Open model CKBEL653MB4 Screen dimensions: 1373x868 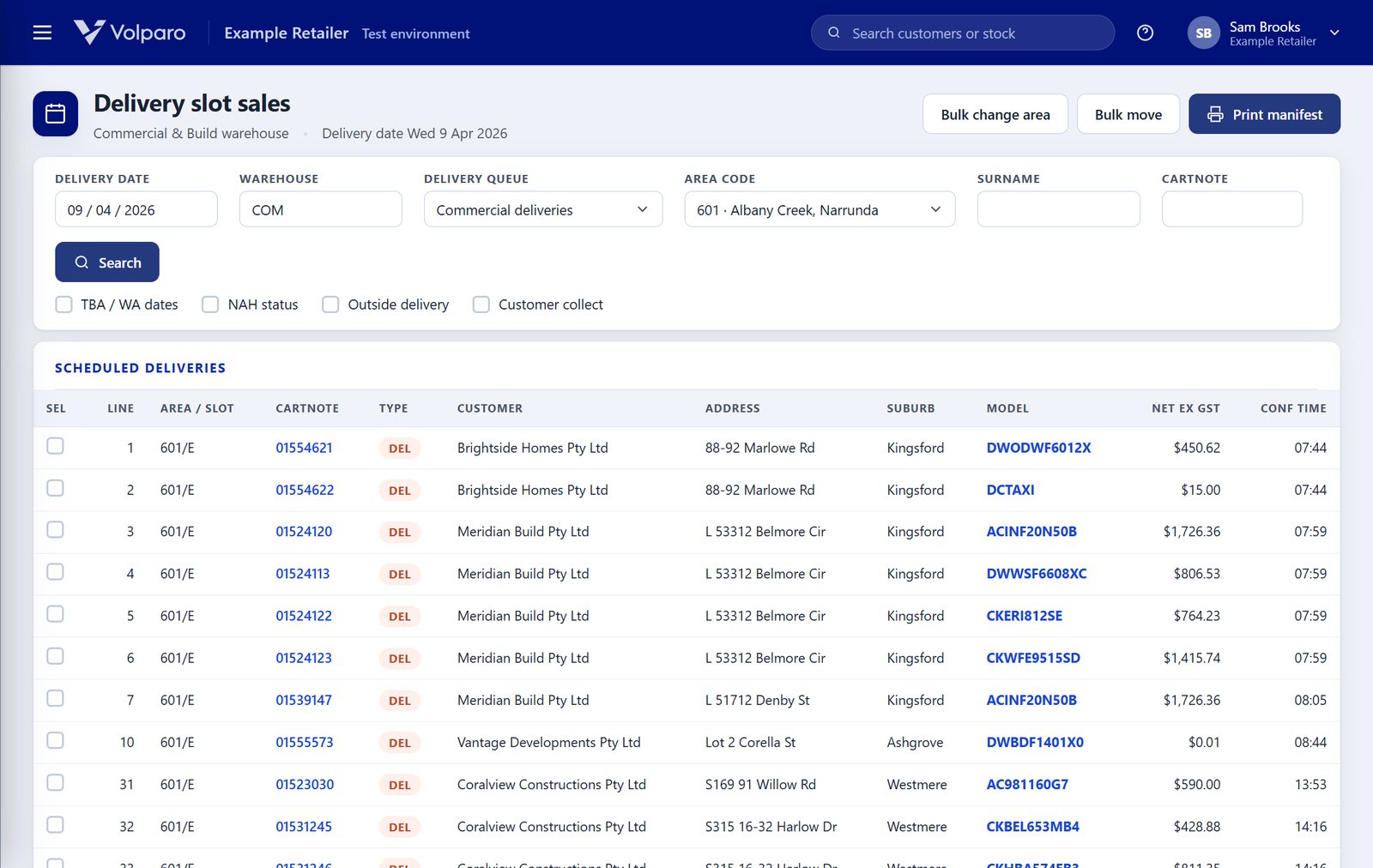1033,827
